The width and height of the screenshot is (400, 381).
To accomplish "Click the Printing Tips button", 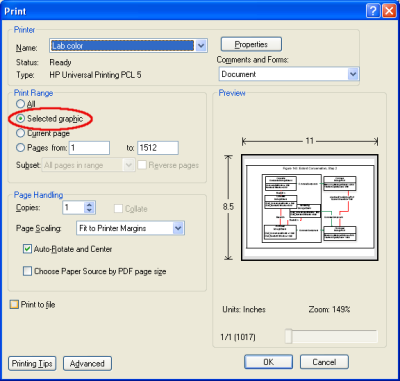I will point(32,363).
